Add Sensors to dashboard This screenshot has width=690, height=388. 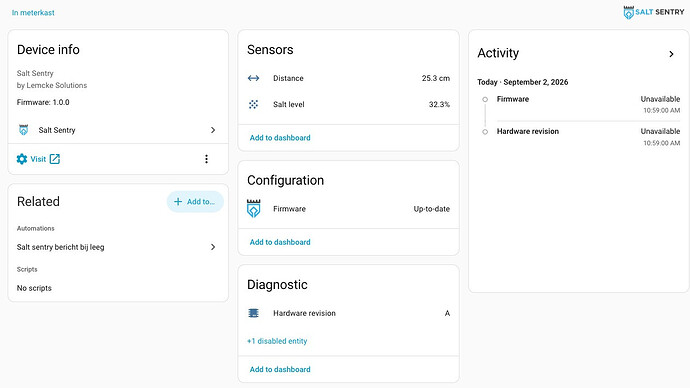280,138
